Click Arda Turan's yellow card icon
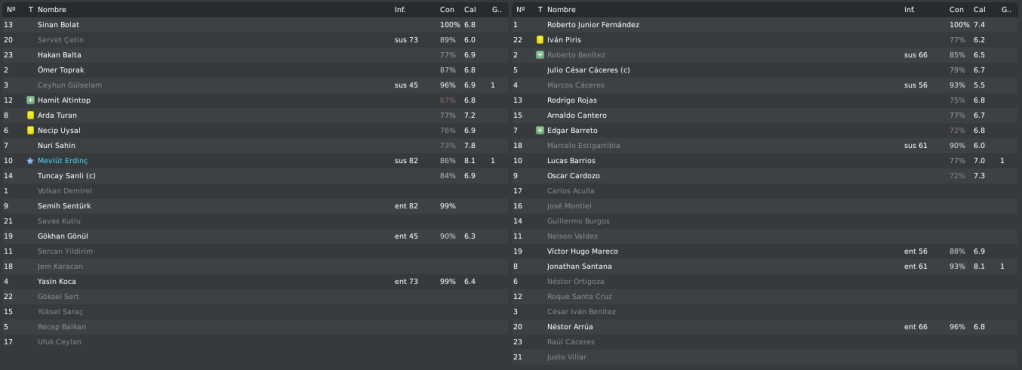Screen dimensions: 1022x370 click(30, 115)
